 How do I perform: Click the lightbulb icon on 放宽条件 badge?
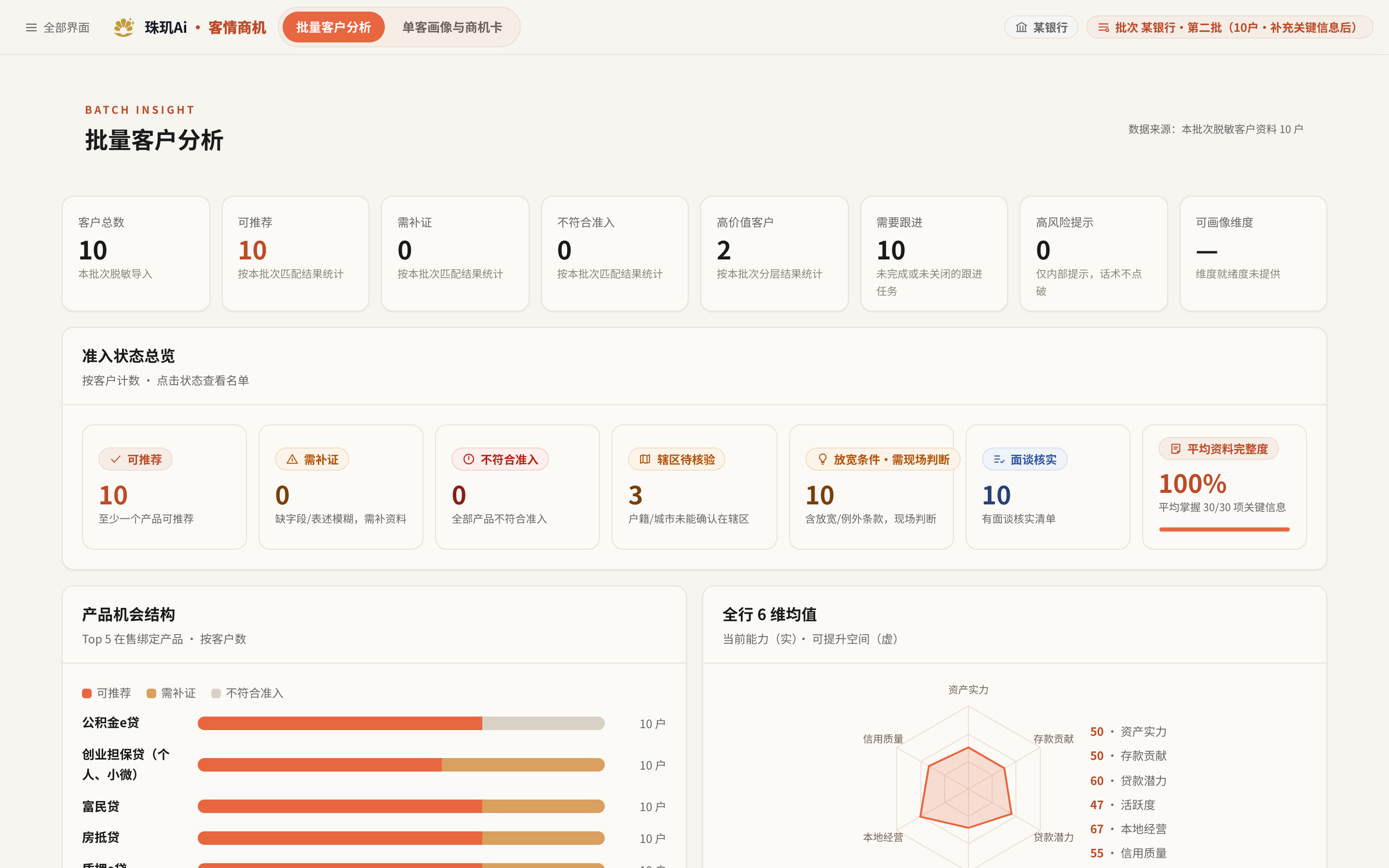point(822,459)
